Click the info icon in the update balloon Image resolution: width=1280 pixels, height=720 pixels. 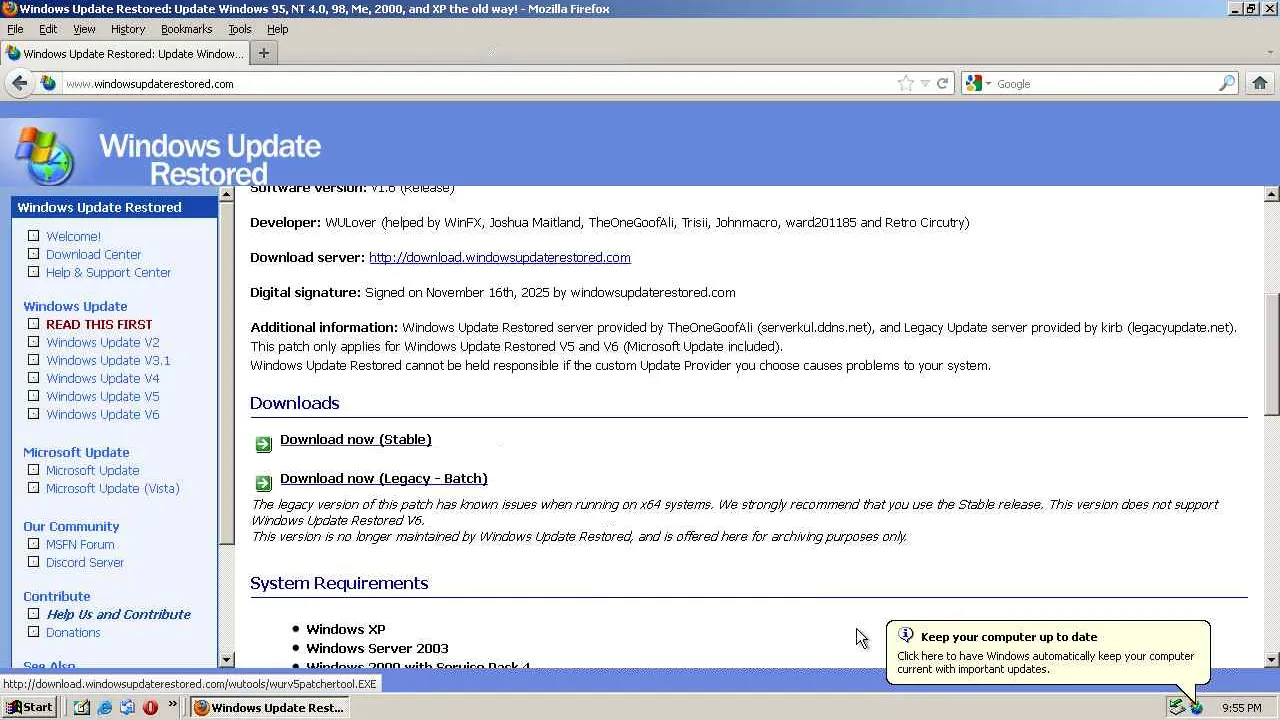(x=906, y=635)
